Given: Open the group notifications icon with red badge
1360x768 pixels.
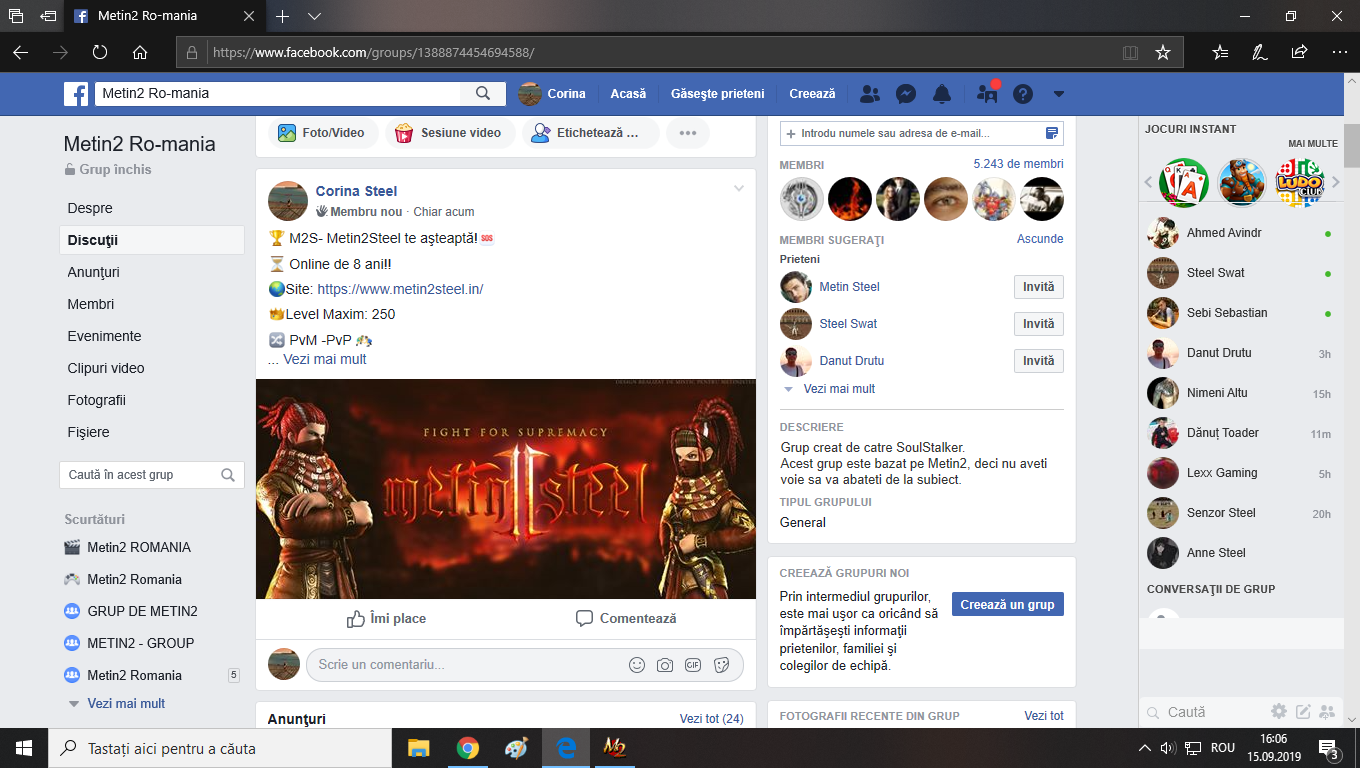Looking at the screenshot, I should (987, 94).
